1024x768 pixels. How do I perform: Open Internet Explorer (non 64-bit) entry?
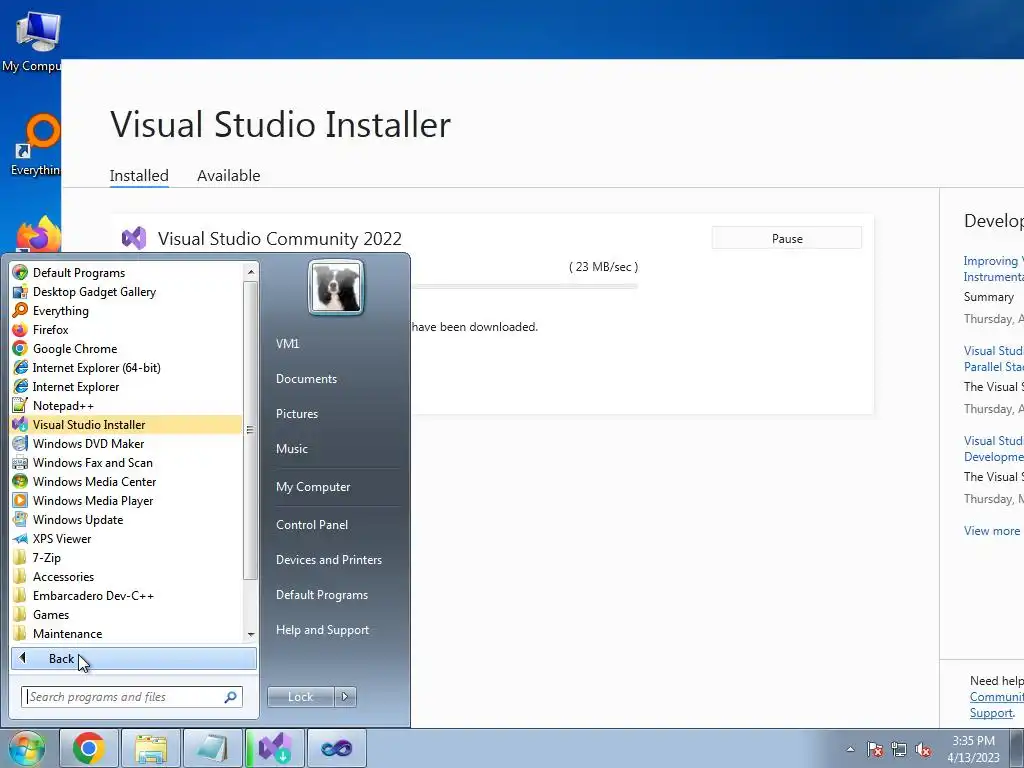(x=126, y=387)
